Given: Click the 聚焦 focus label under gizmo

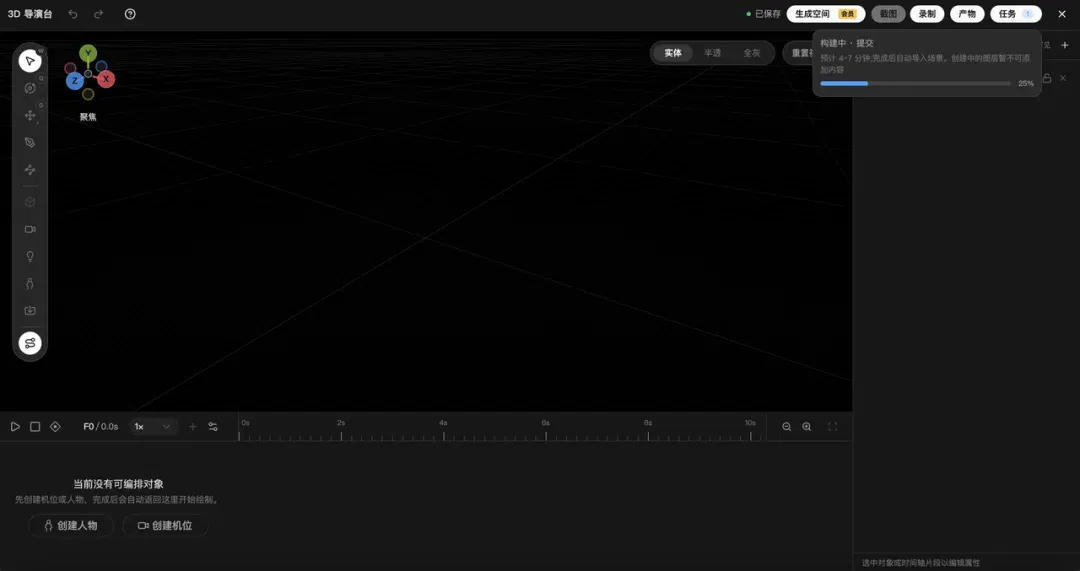Looking at the screenshot, I should [x=88, y=117].
